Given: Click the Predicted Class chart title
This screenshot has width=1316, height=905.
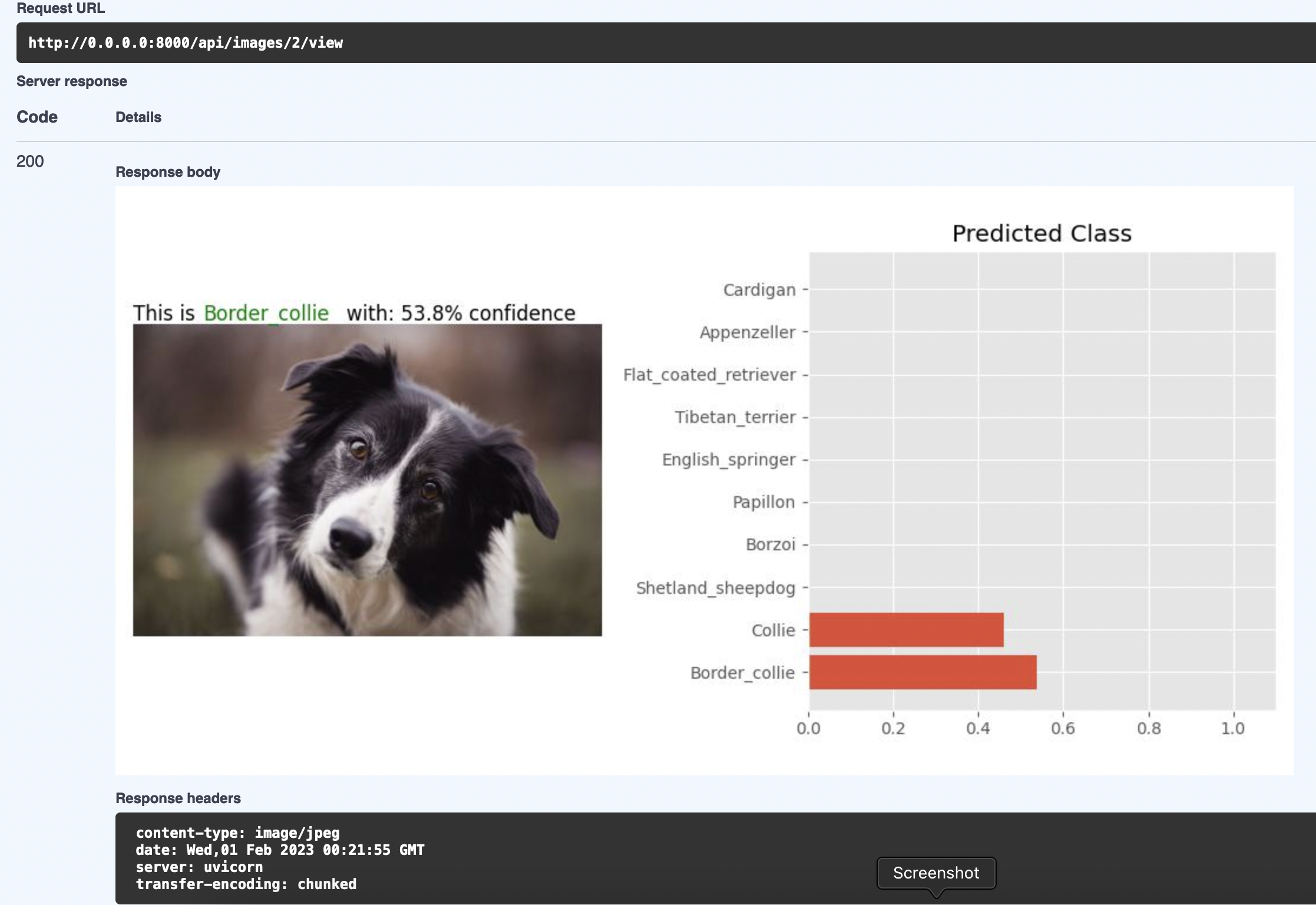Looking at the screenshot, I should click(x=1041, y=233).
